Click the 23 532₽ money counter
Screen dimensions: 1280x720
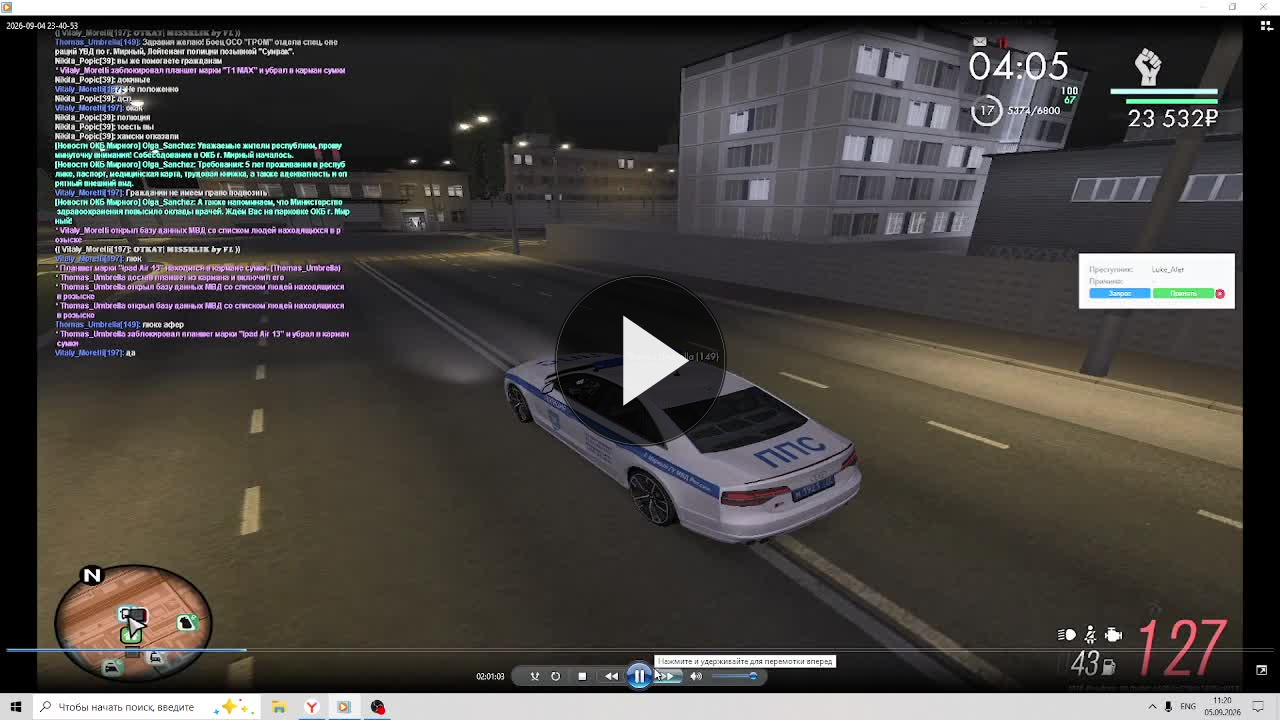coord(1173,119)
